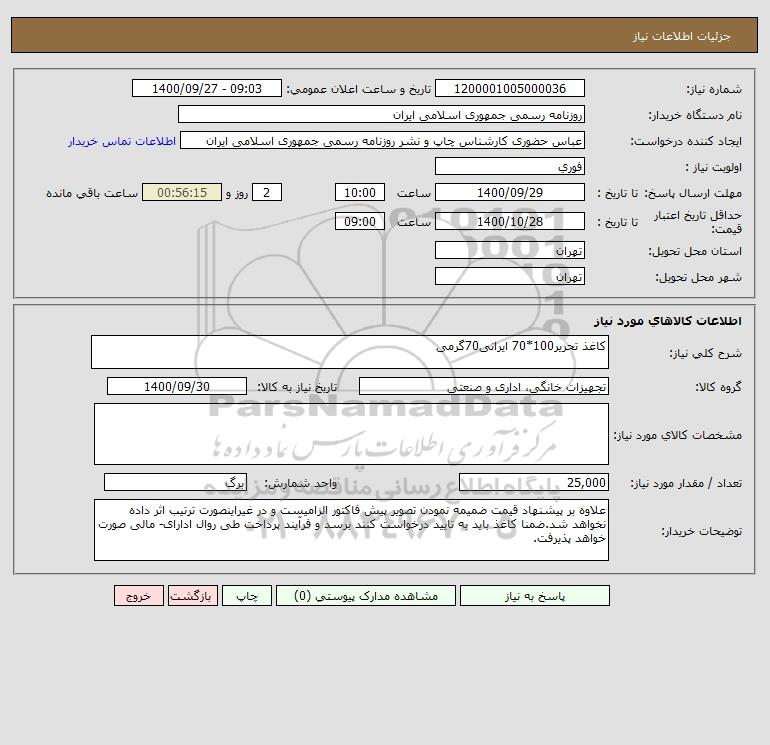The image size is (770, 745).
Task: Click the اولویت نیاز label
Action: [x=714, y=167]
